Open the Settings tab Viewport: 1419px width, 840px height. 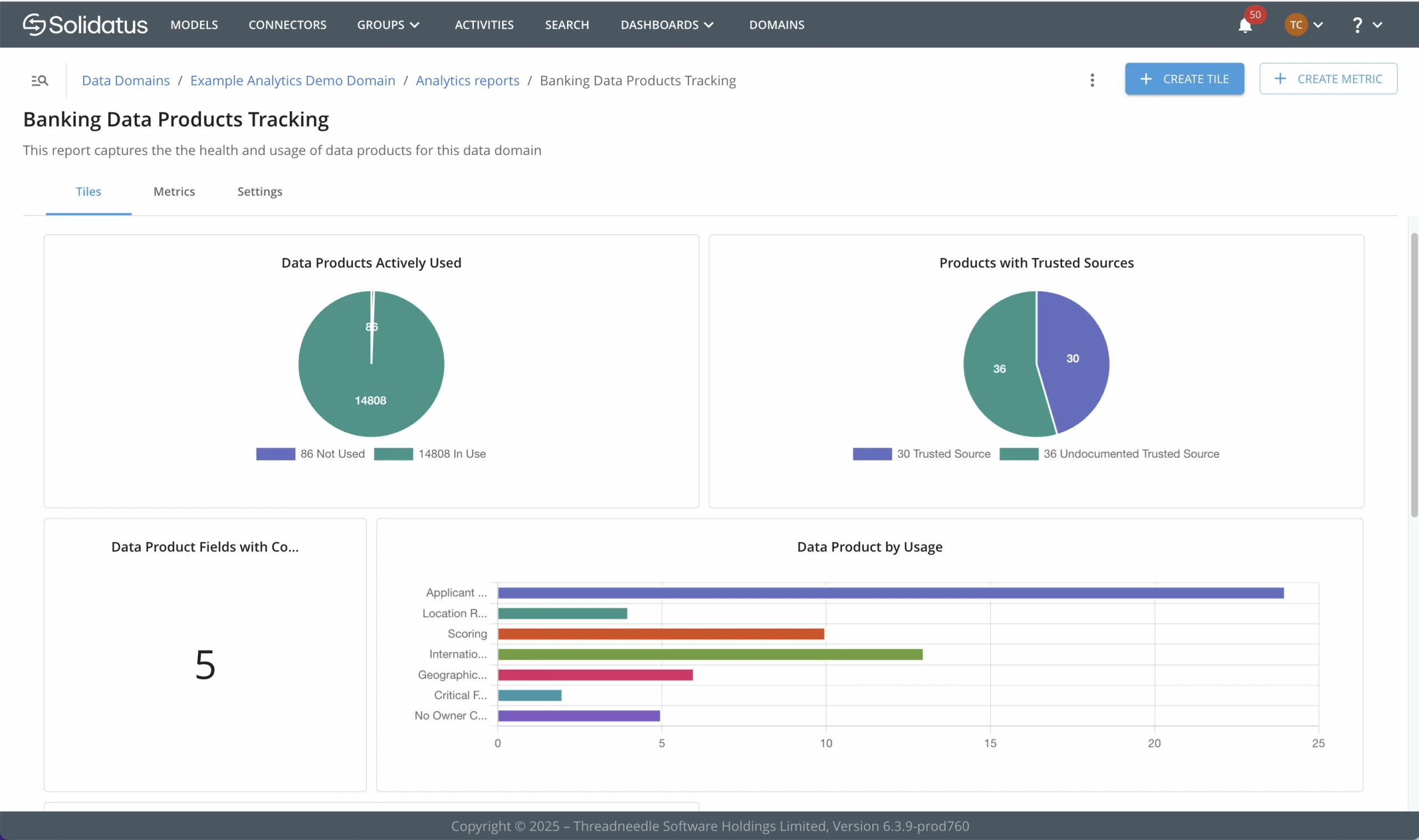tap(259, 191)
